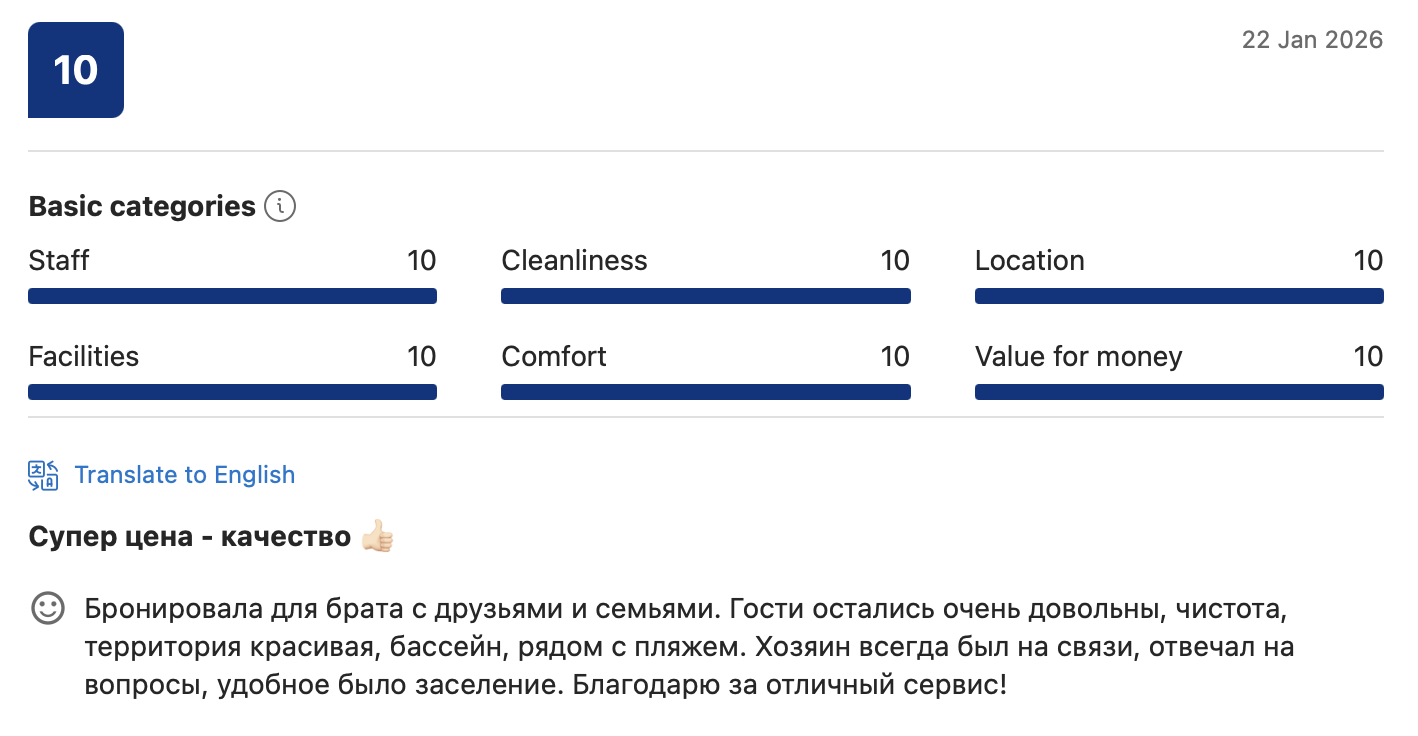Click the Cleanliness rating bar
Image resolution: width=1418 pixels, height=736 pixels.
tap(706, 296)
